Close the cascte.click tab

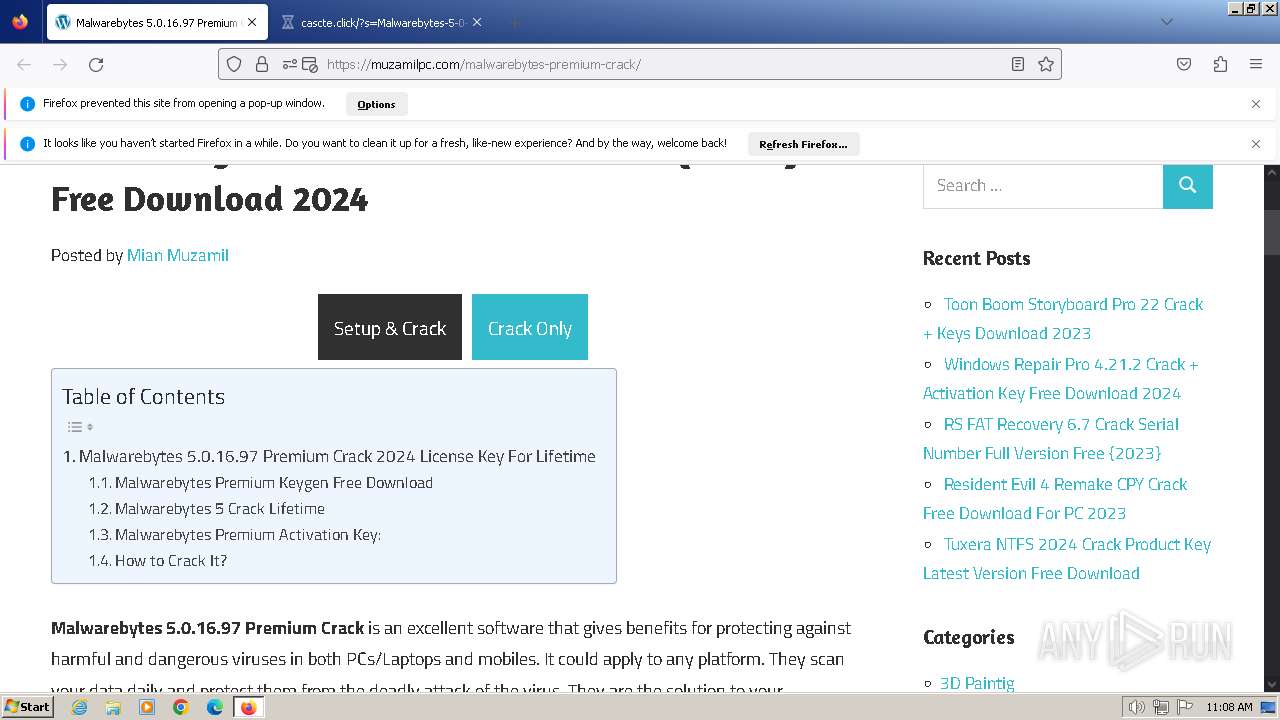(477, 22)
